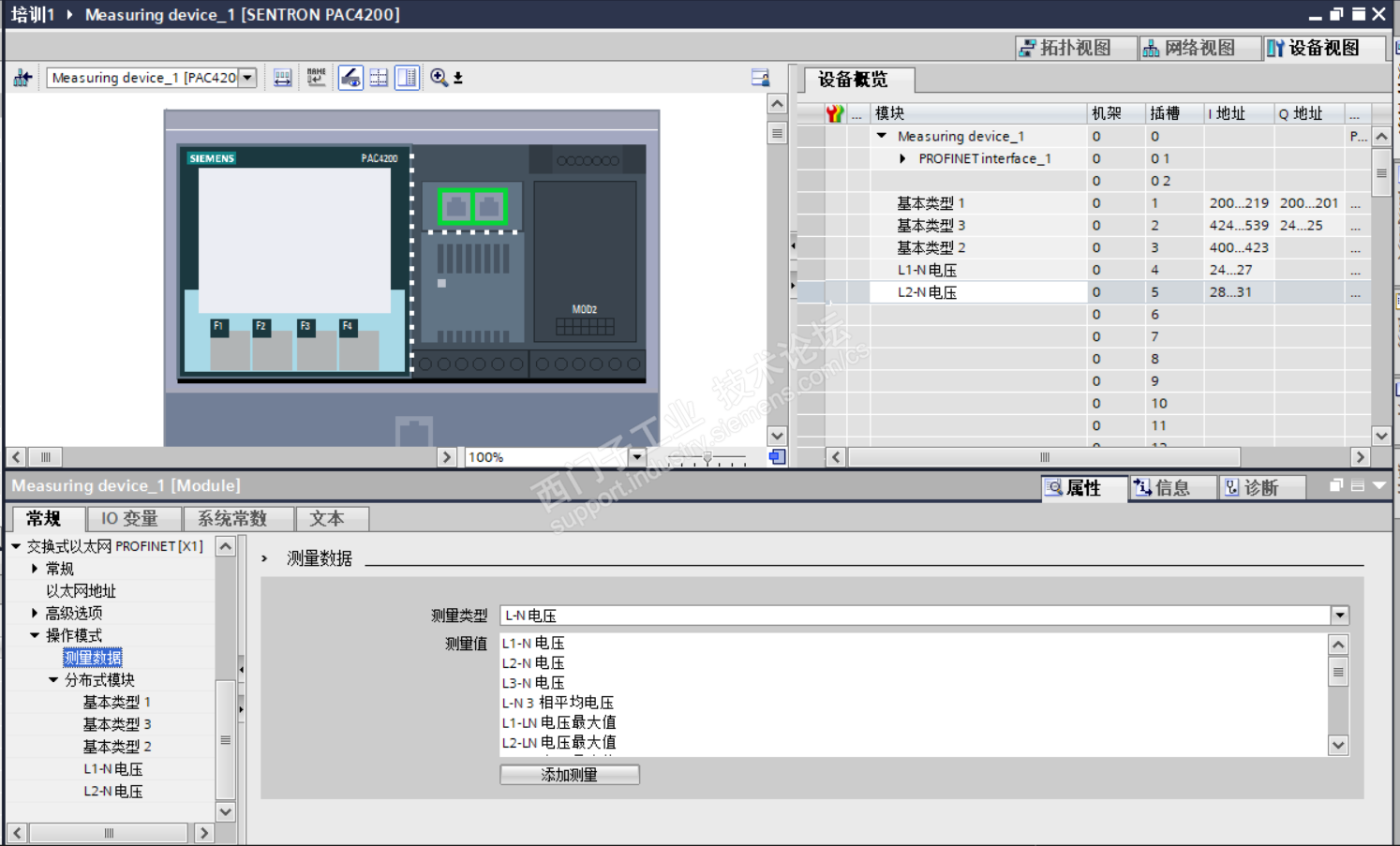Screen dimensions: 1400x846
Task: Collapse the 操作模式 tree node
Action: (35, 635)
